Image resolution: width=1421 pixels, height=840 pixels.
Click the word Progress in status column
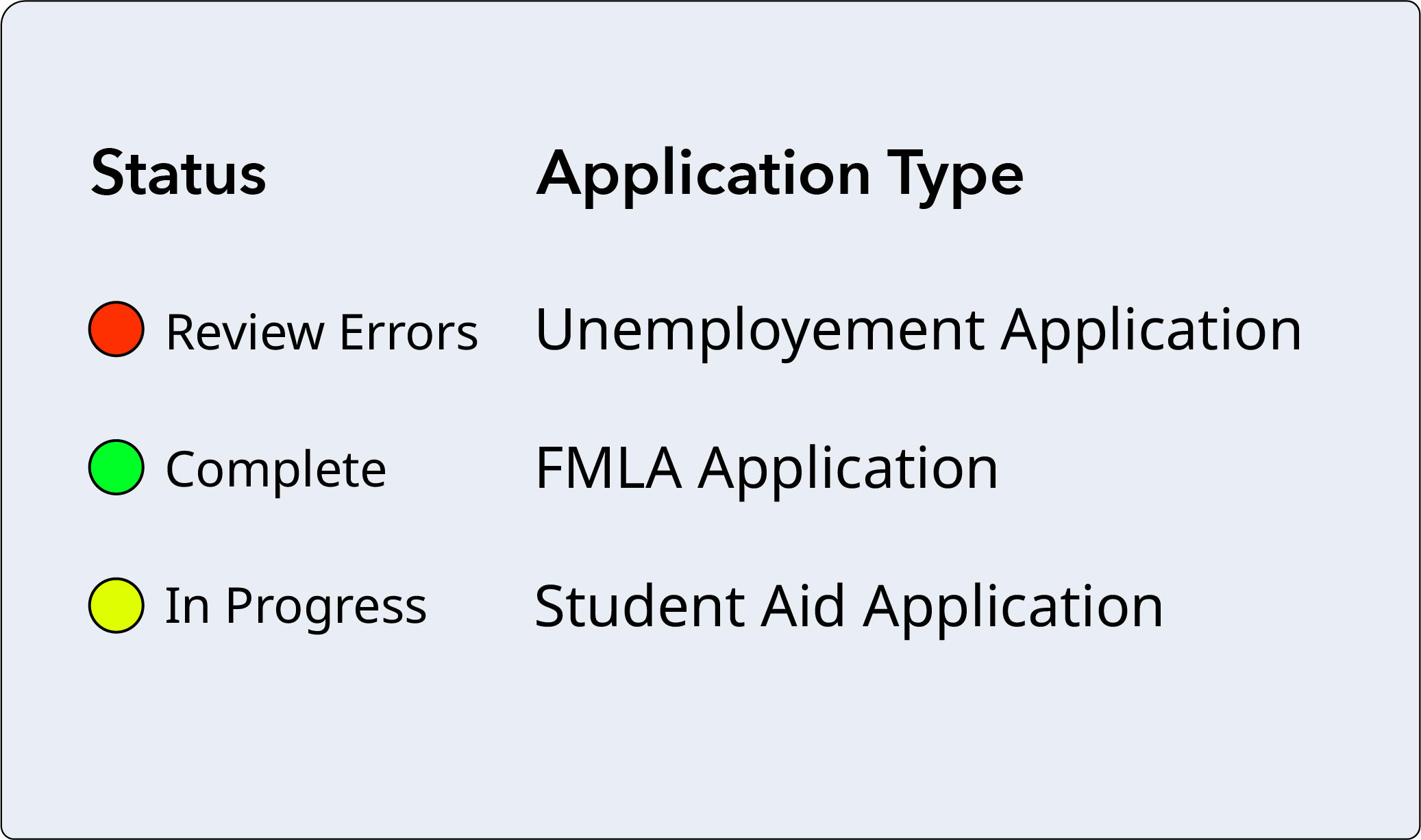pyautogui.click(x=326, y=607)
